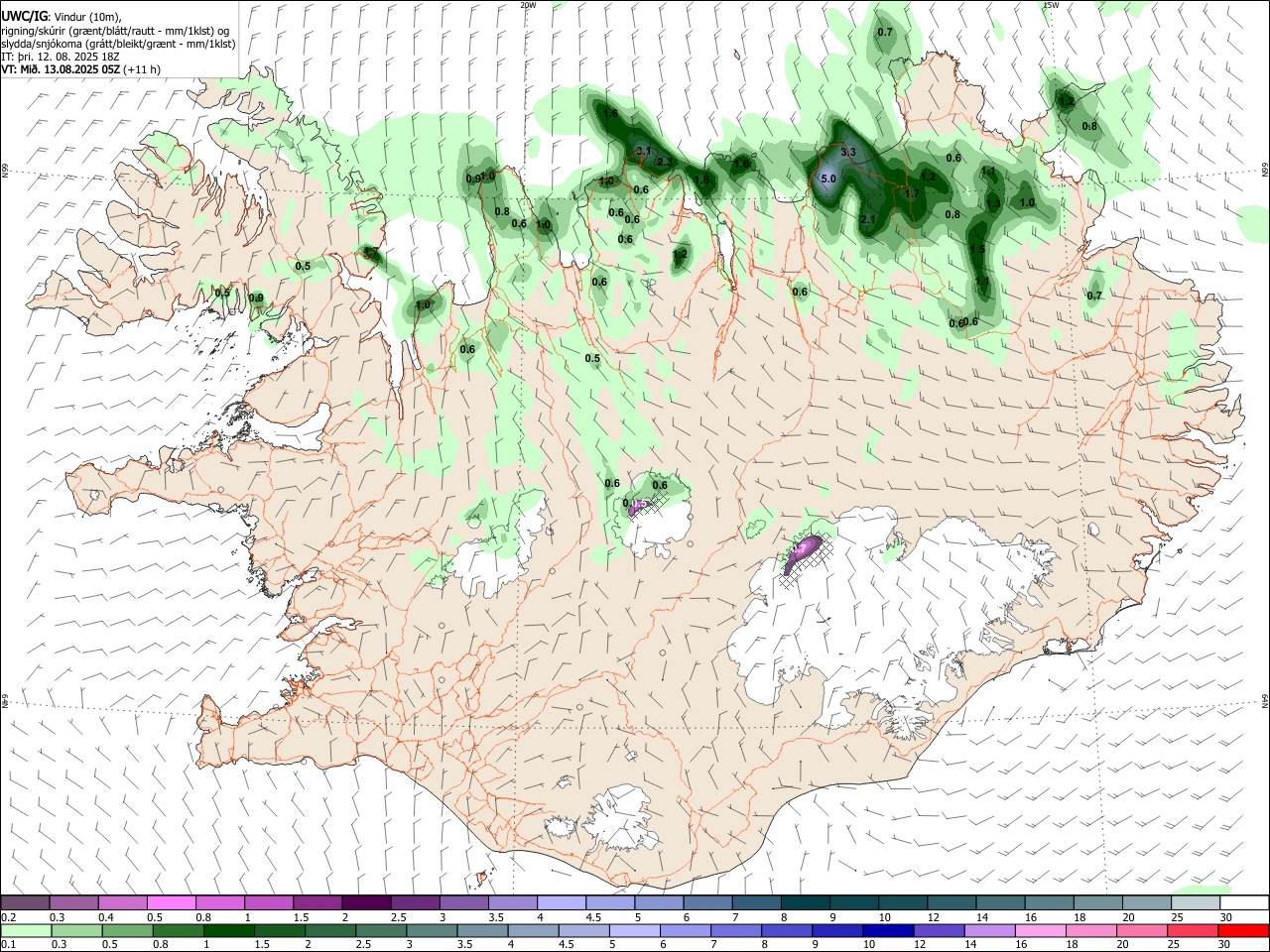
Task: Click the 'UWC/IG: Vindur (10m)' title line
Action: [x=62, y=17]
